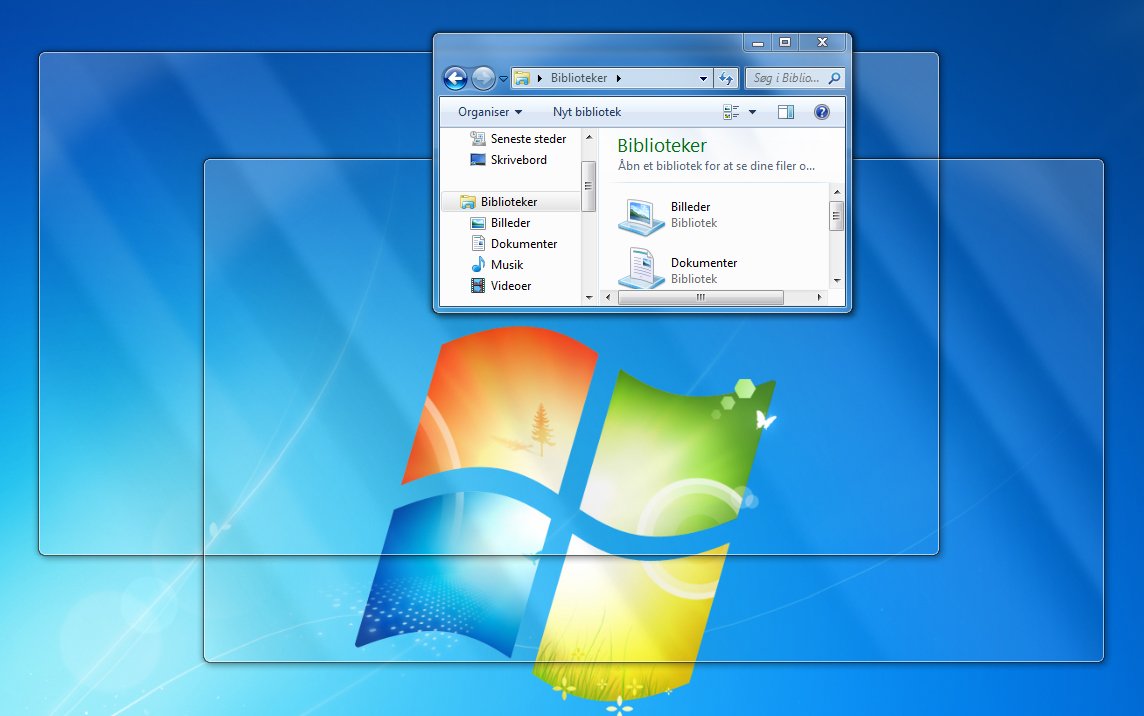Open address bar history dropdown
The image size is (1144, 716).
point(703,78)
